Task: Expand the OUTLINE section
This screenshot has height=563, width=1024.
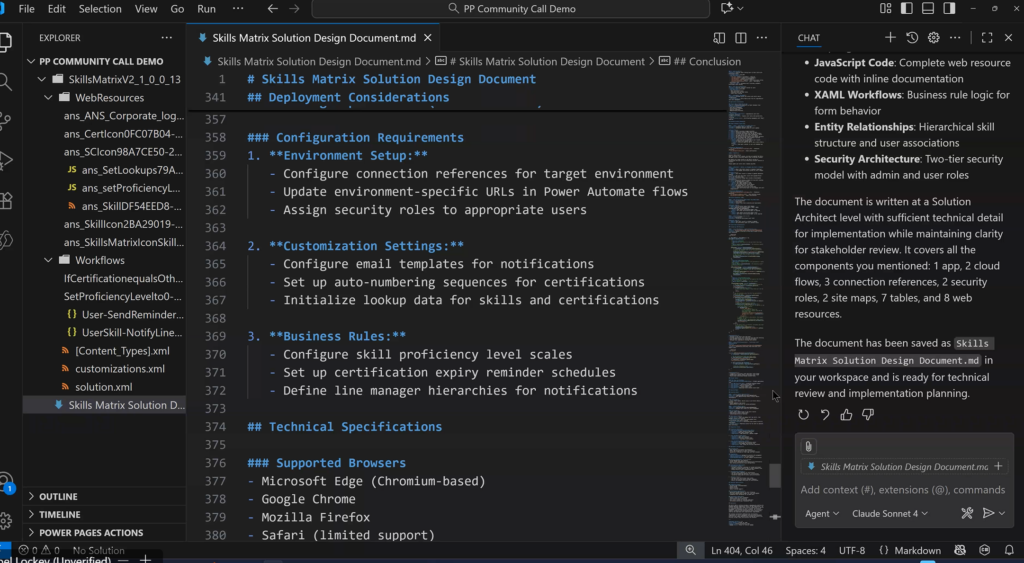Action: 58,496
